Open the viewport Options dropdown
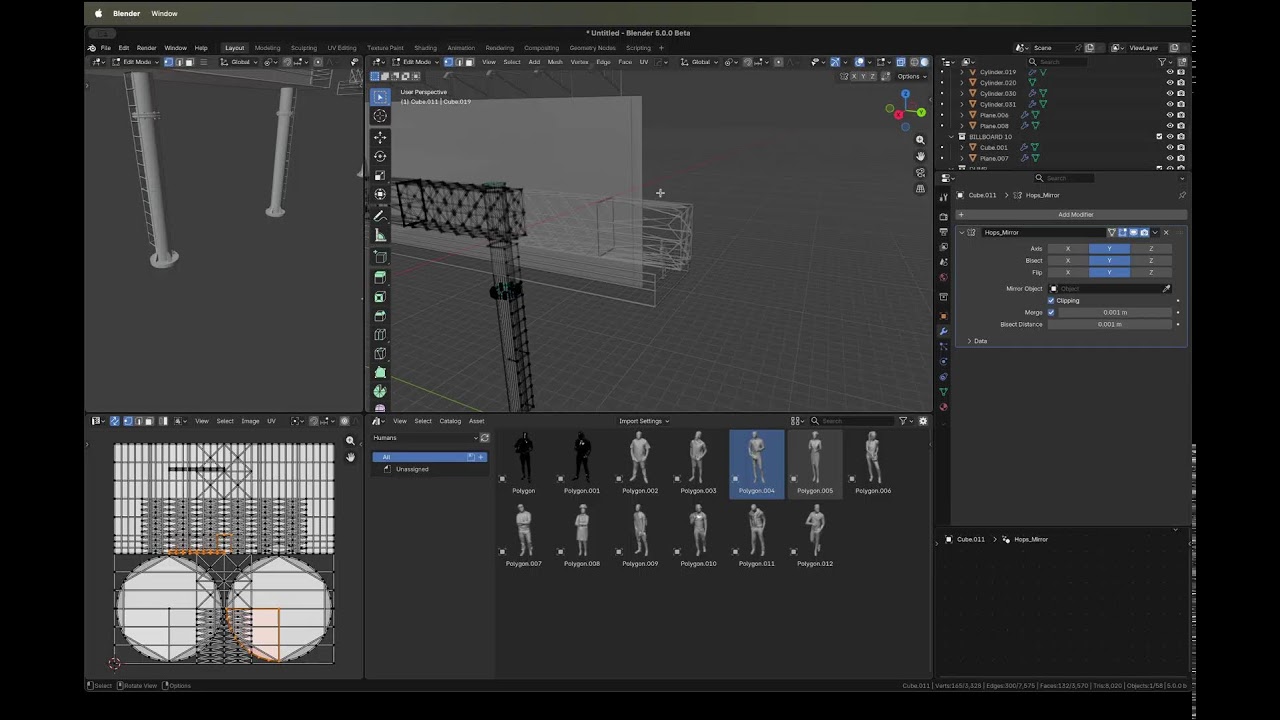 (x=910, y=76)
